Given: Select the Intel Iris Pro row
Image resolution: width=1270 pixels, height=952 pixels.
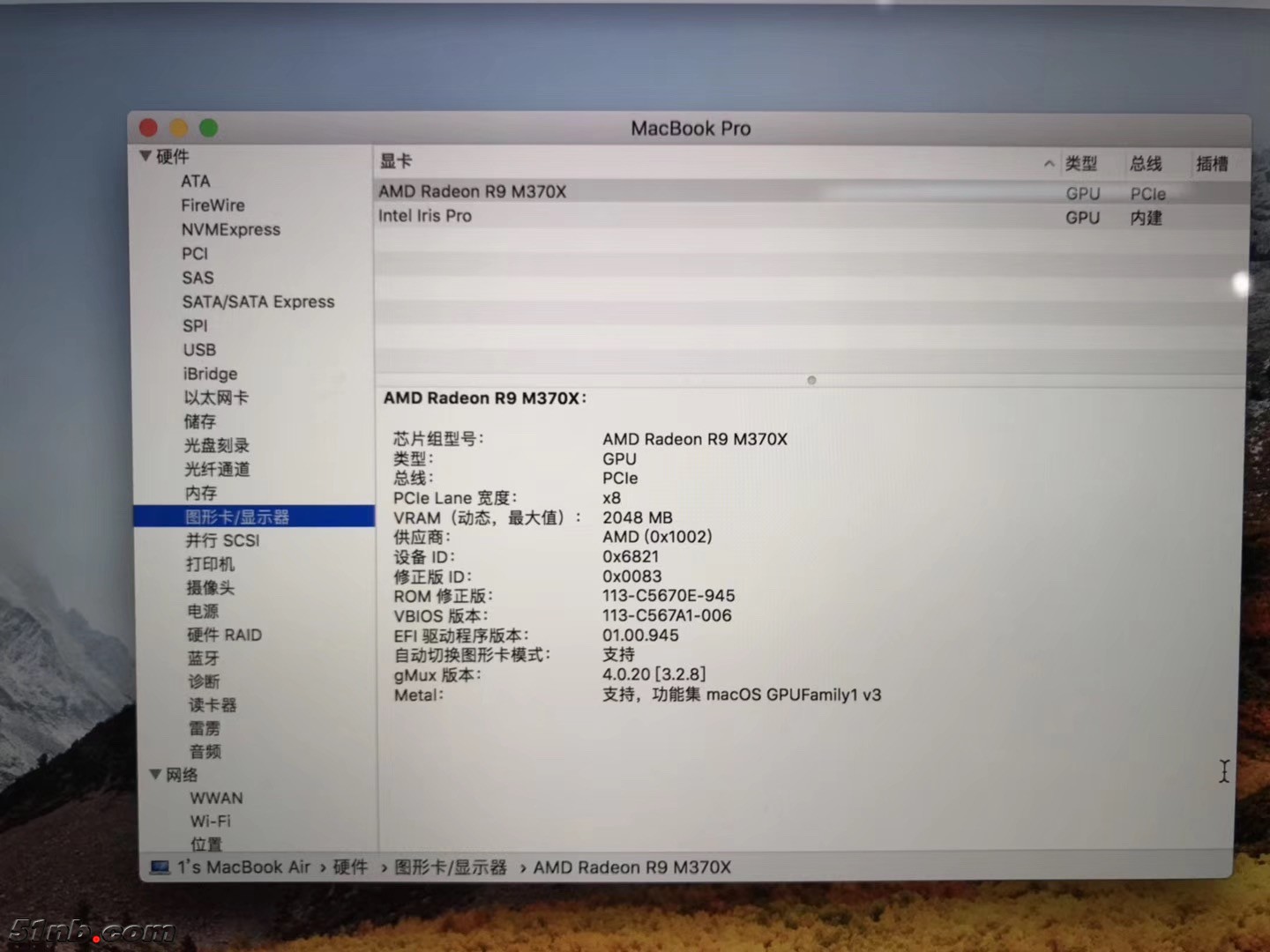Looking at the screenshot, I should point(811,216).
